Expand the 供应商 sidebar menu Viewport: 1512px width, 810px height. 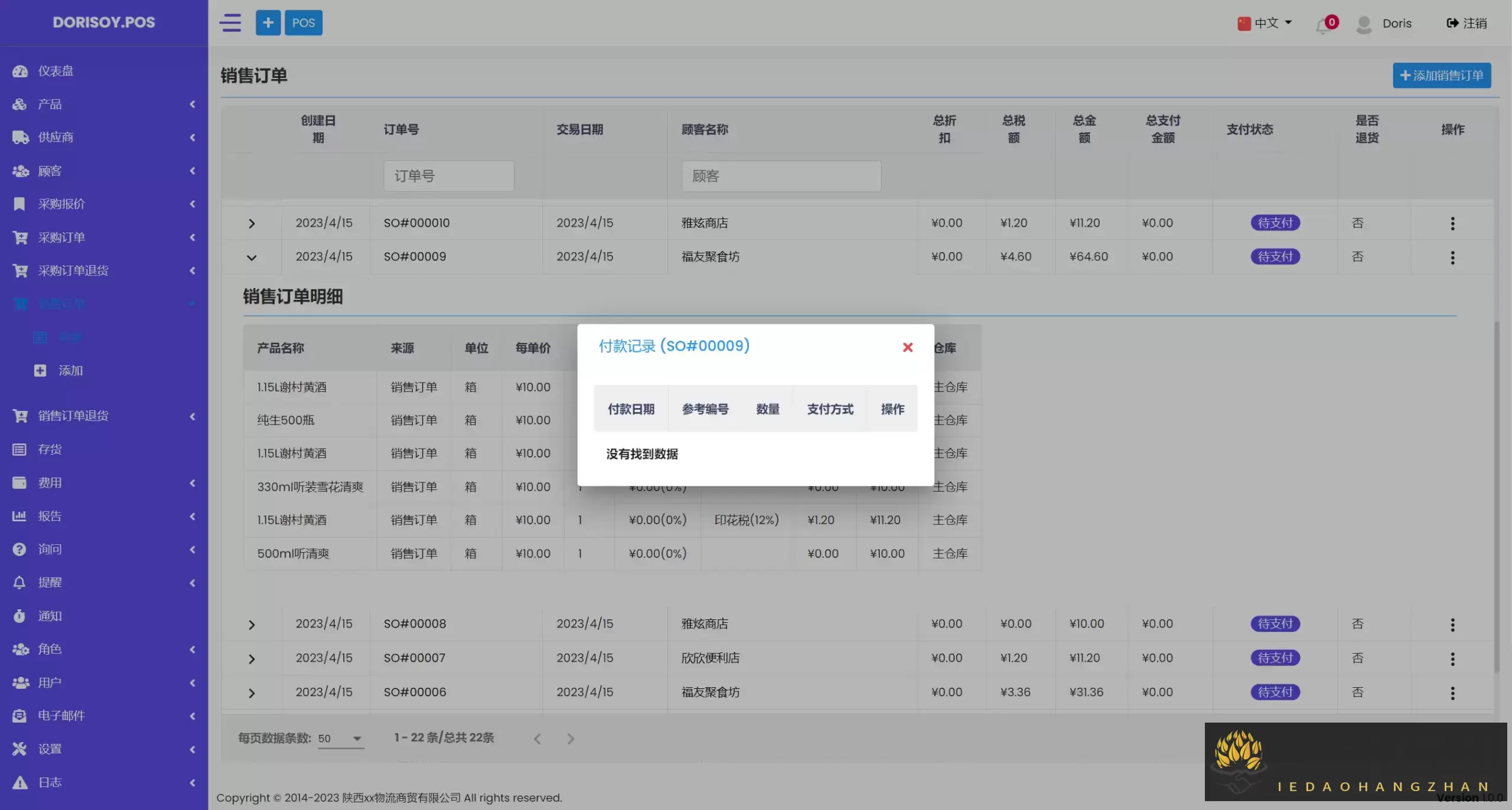pyautogui.click(x=104, y=137)
